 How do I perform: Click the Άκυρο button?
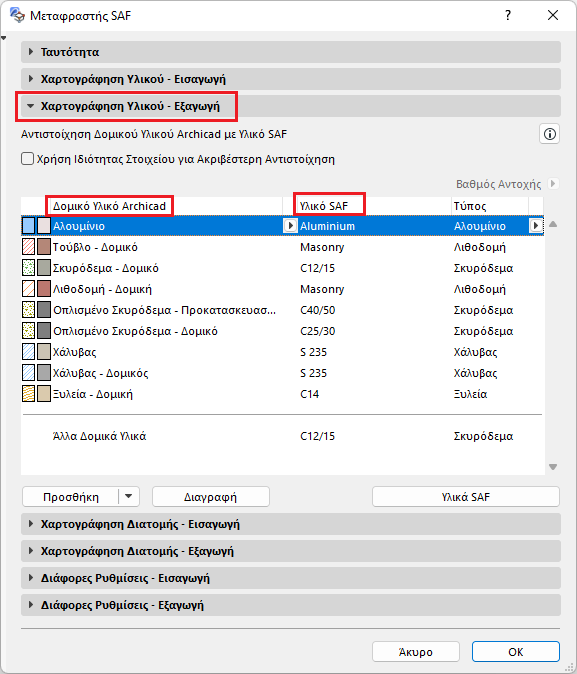416,652
